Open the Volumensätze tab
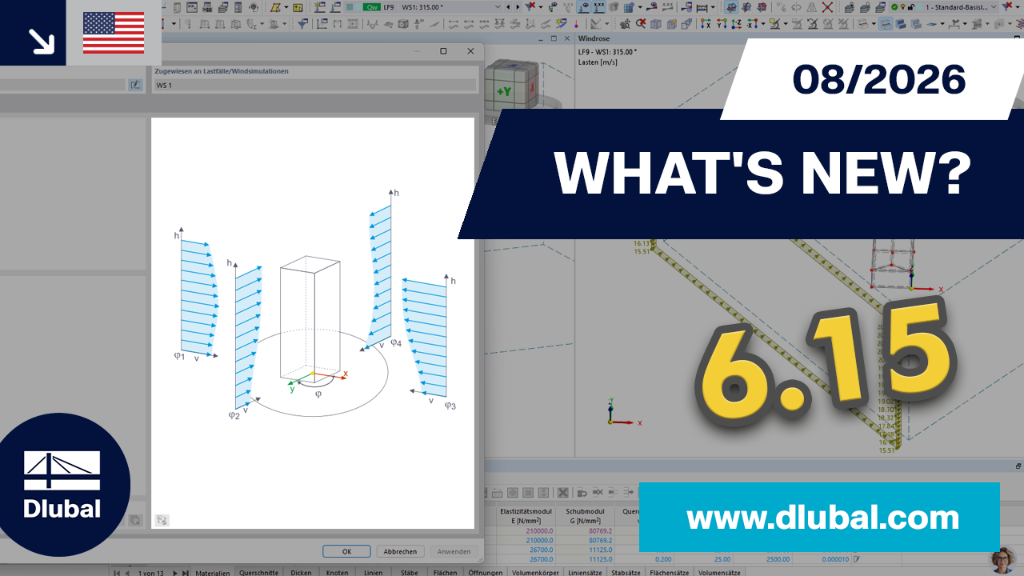Image resolution: width=1024 pixels, height=576 pixels. 719,573
